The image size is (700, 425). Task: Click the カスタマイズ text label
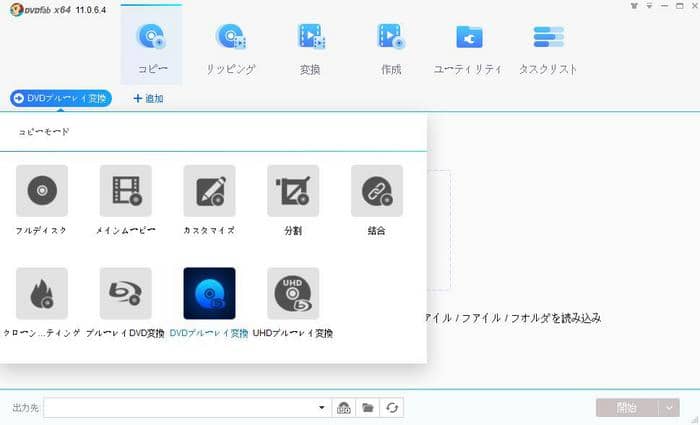[x=209, y=231]
